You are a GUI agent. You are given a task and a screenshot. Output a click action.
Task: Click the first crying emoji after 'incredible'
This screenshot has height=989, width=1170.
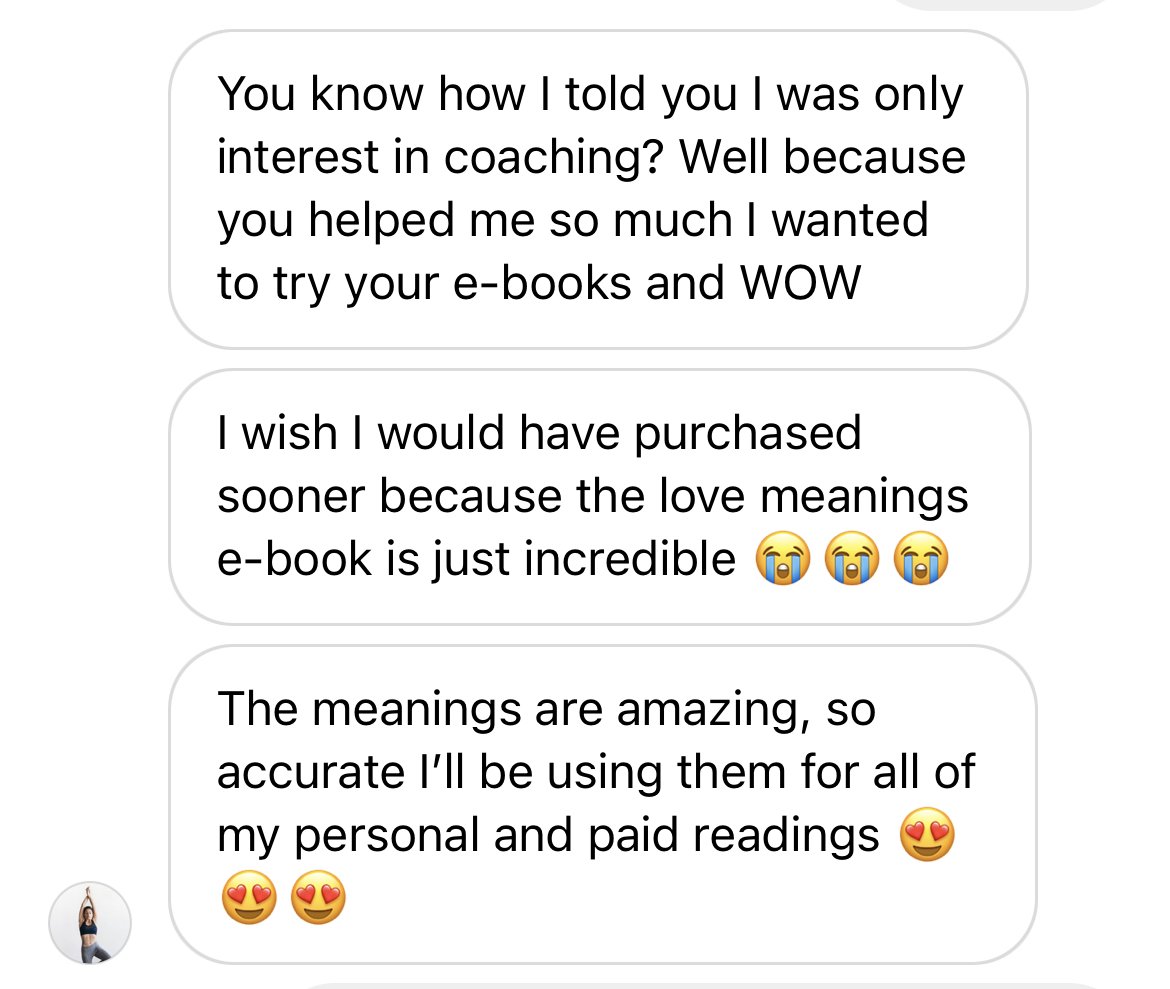(x=783, y=558)
